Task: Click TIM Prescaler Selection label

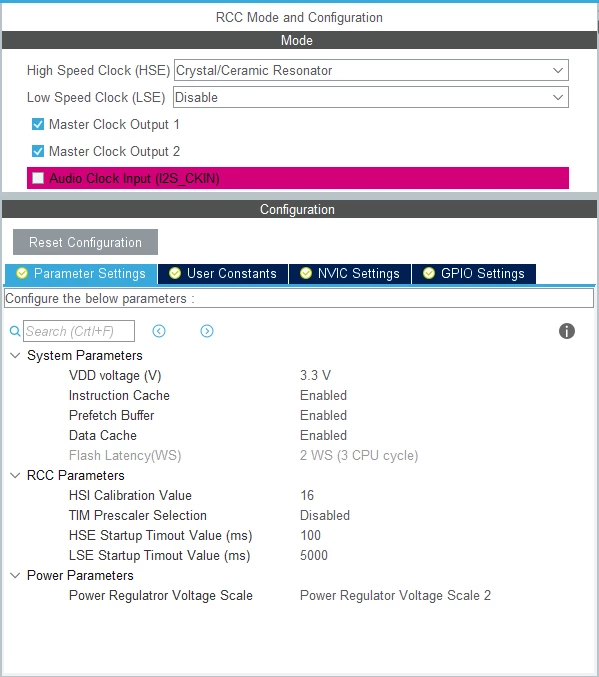Action: (x=138, y=515)
